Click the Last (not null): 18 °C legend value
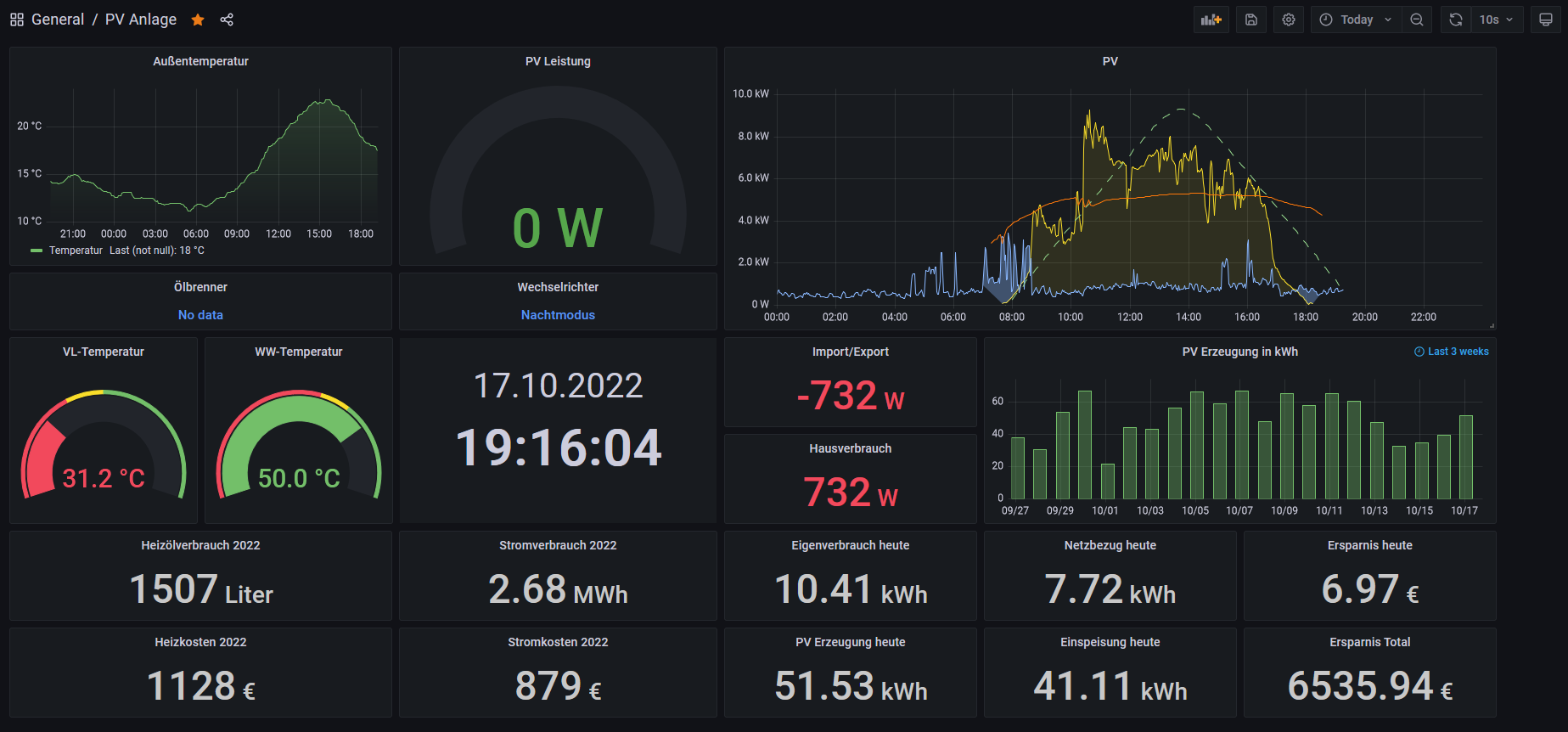The image size is (1568, 732). coord(157,251)
